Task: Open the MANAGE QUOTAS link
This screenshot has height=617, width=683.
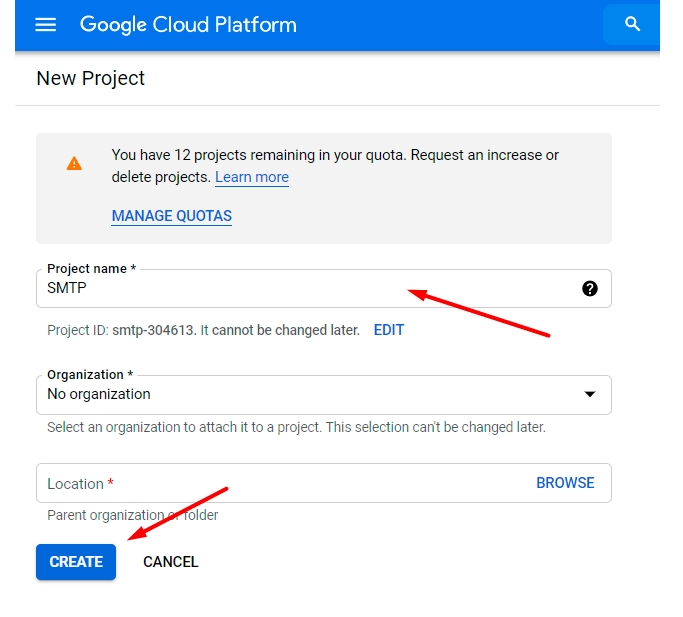Action: click(171, 216)
